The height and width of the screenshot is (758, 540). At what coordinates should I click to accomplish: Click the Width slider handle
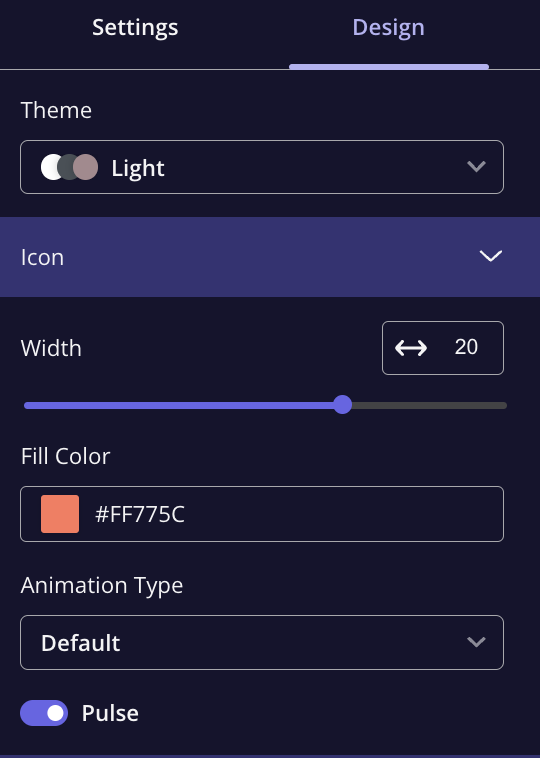(343, 405)
